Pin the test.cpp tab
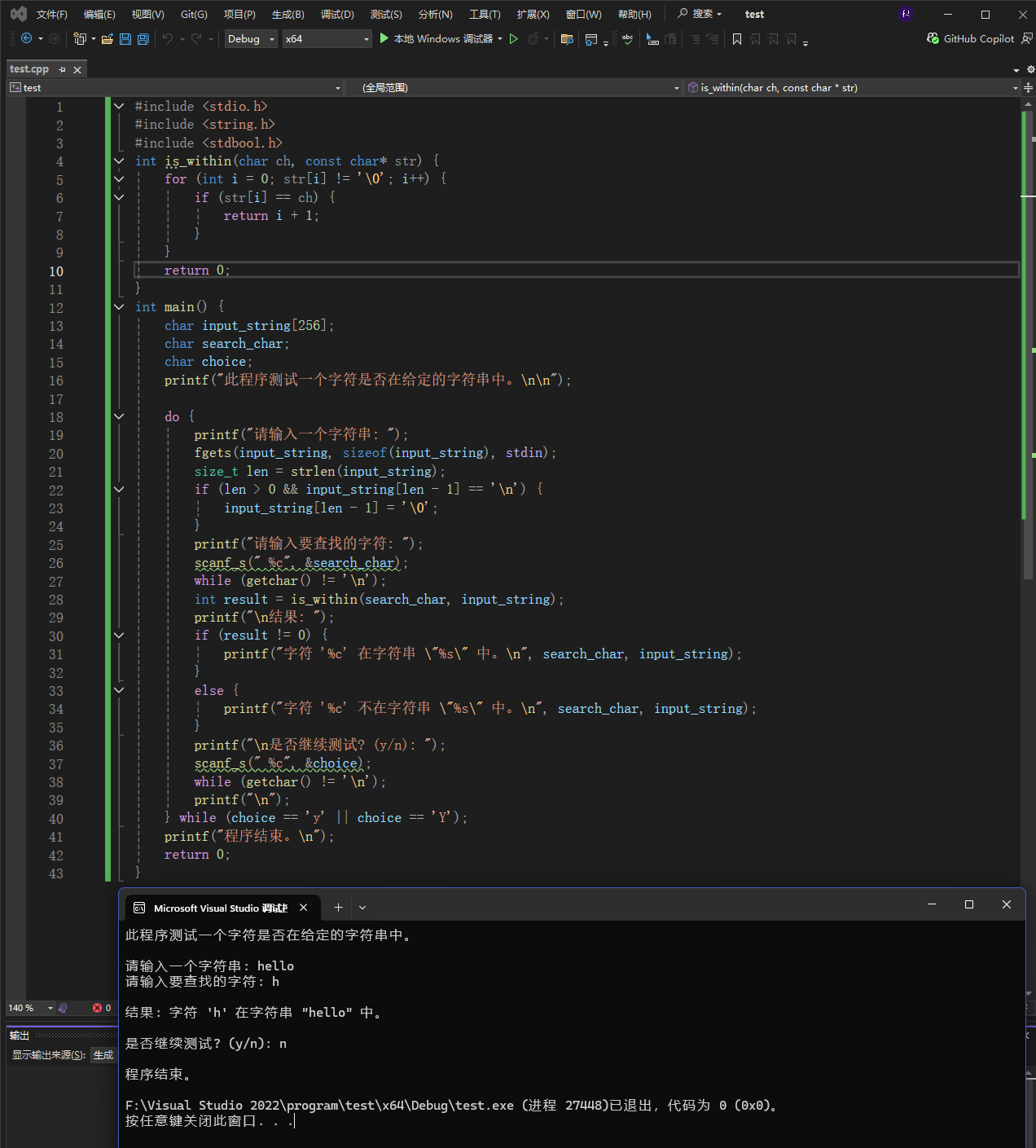 pos(63,69)
